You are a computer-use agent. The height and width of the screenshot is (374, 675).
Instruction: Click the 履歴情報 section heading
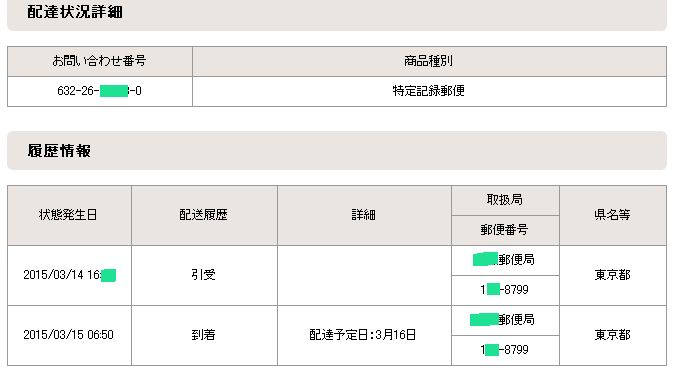59,151
